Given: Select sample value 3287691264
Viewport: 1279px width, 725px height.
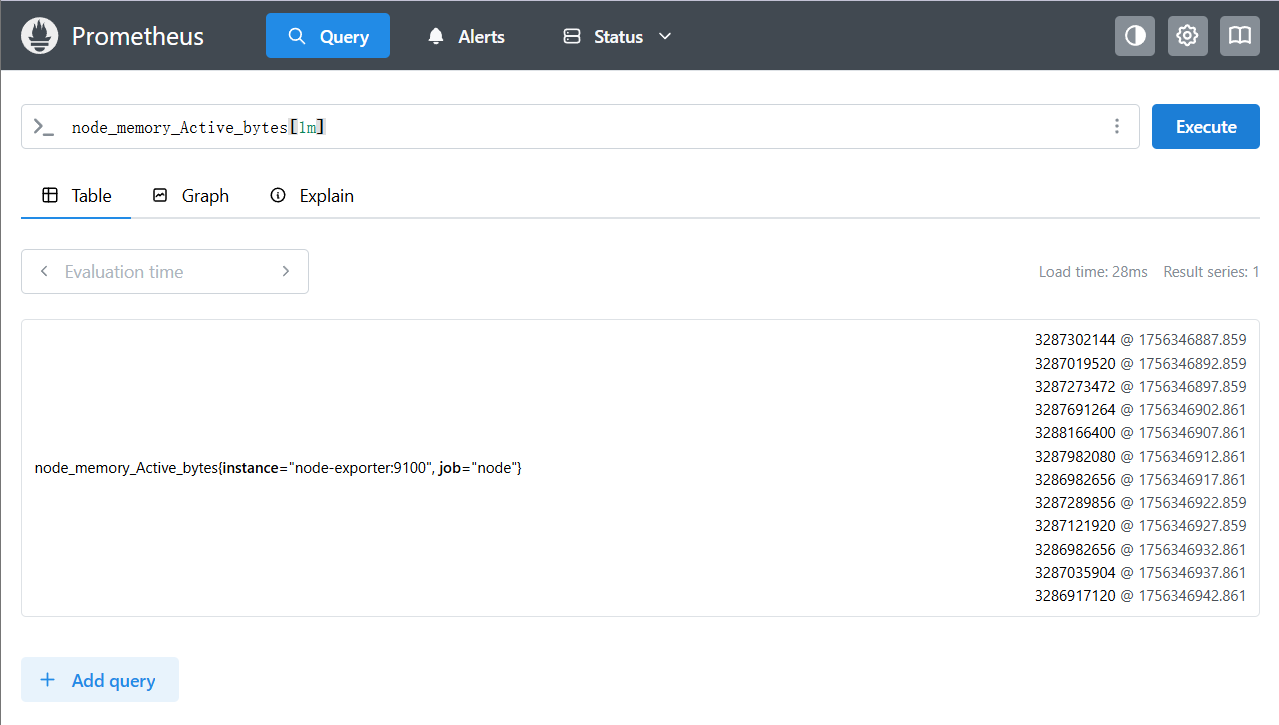Looking at the screenshot, I should [x=1075, y=409].
